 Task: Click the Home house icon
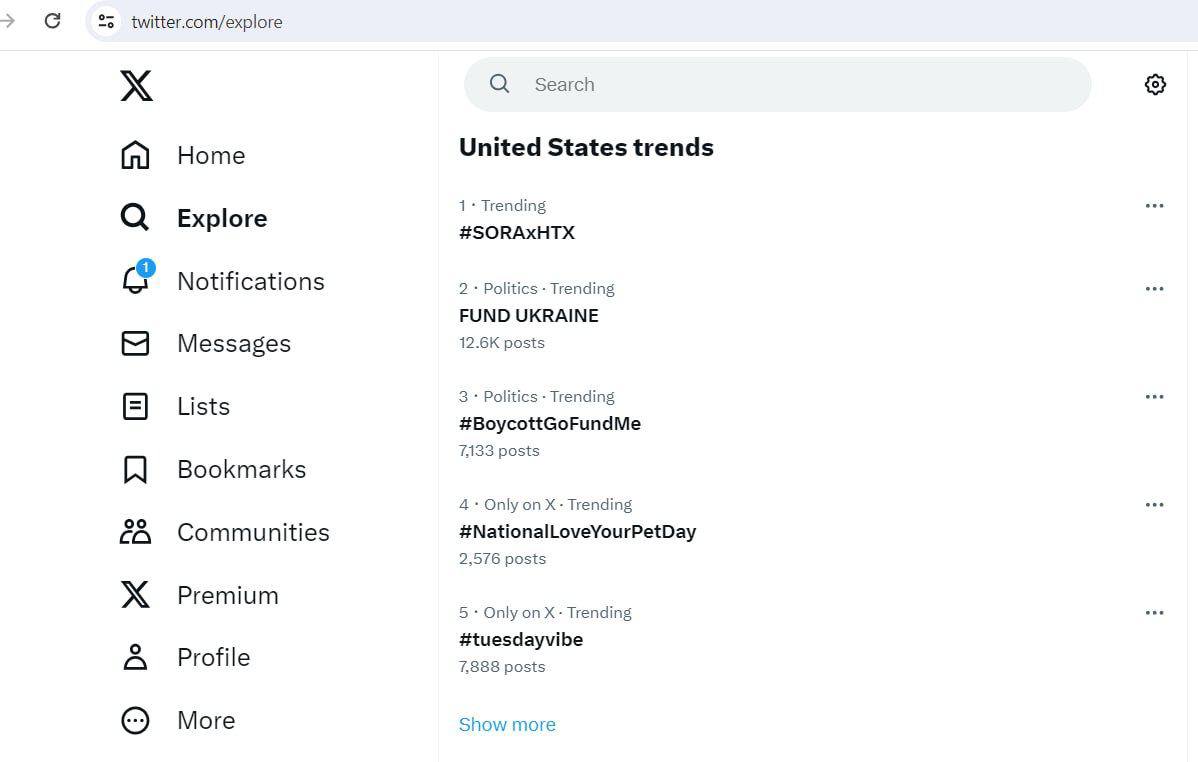(x=135, y=155)
